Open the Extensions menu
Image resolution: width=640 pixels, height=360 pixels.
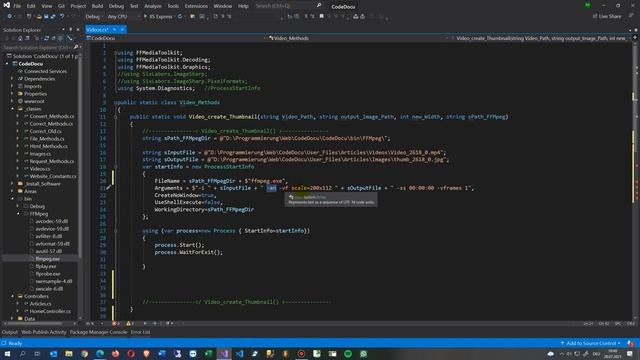pyautogui.click(x=196, y=6)
